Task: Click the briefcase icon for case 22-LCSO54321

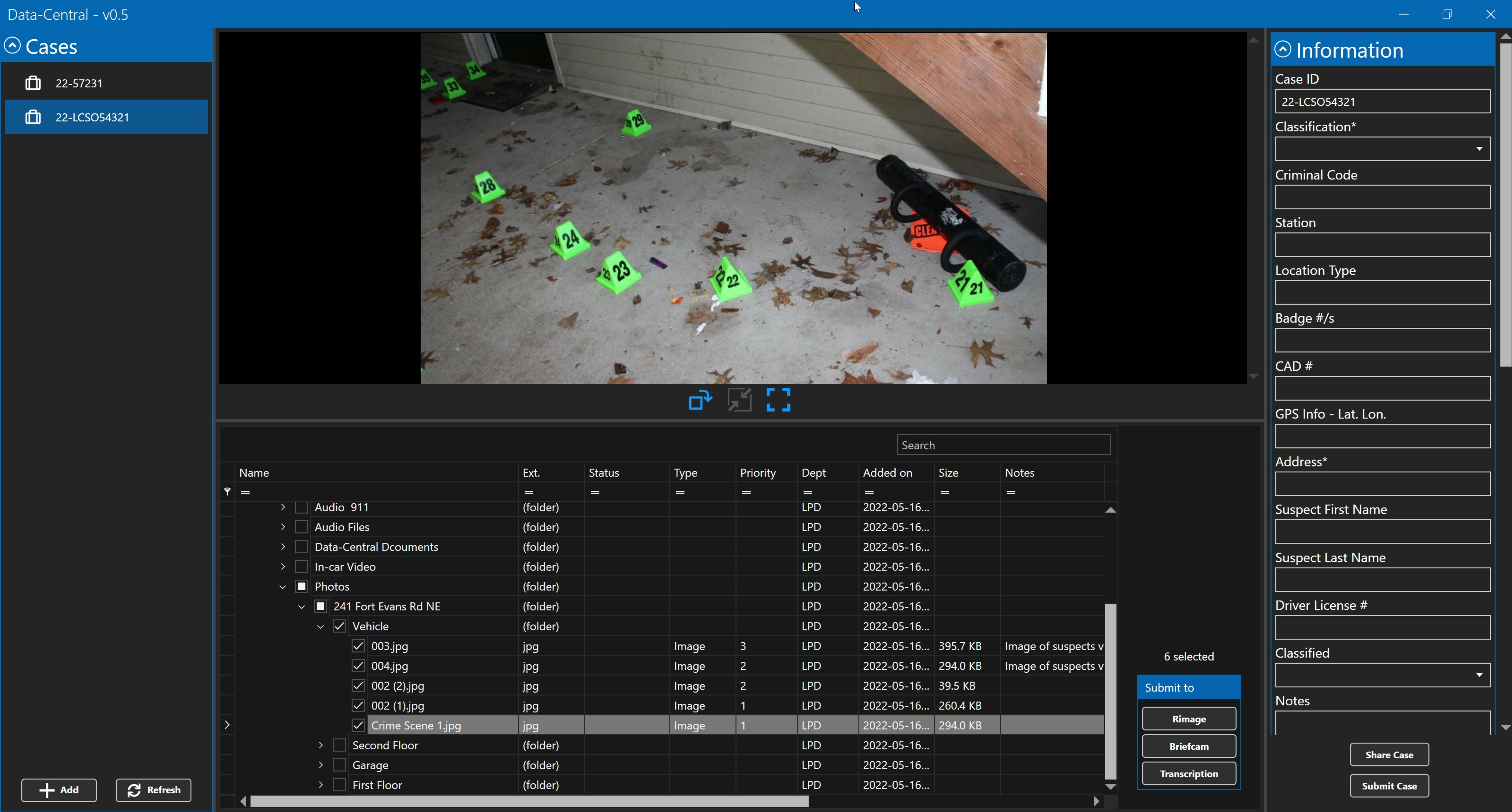Action: click(33, 117)
